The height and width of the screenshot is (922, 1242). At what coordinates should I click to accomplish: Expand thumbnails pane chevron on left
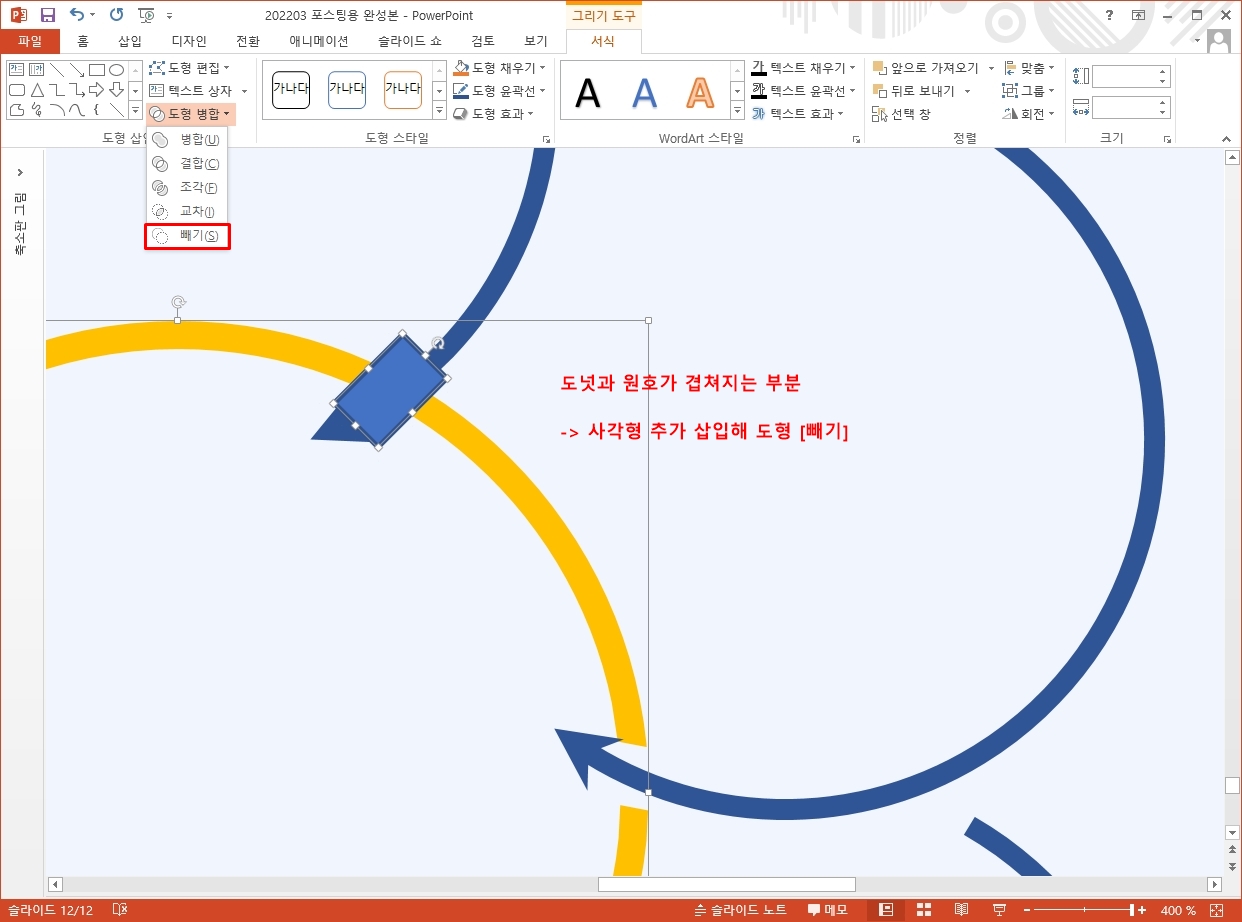click(x=20, y=173)
